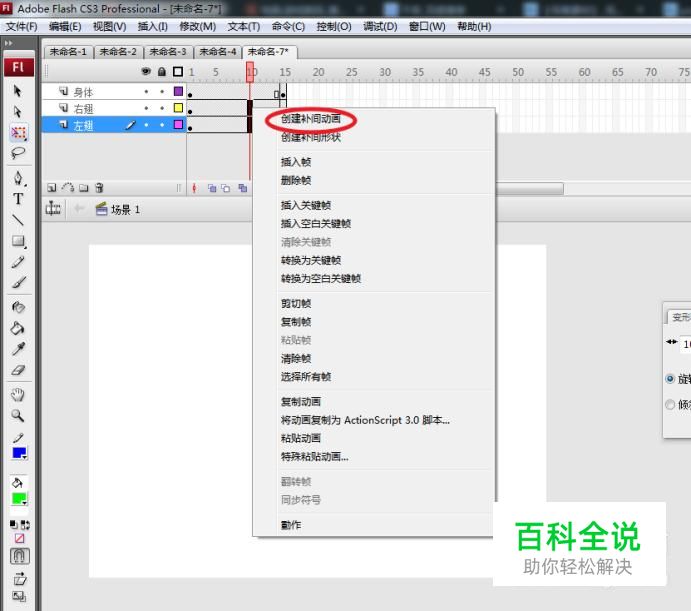
Task: Toggle magenta outline square of 左翅 layer
Action: [178, 124]
